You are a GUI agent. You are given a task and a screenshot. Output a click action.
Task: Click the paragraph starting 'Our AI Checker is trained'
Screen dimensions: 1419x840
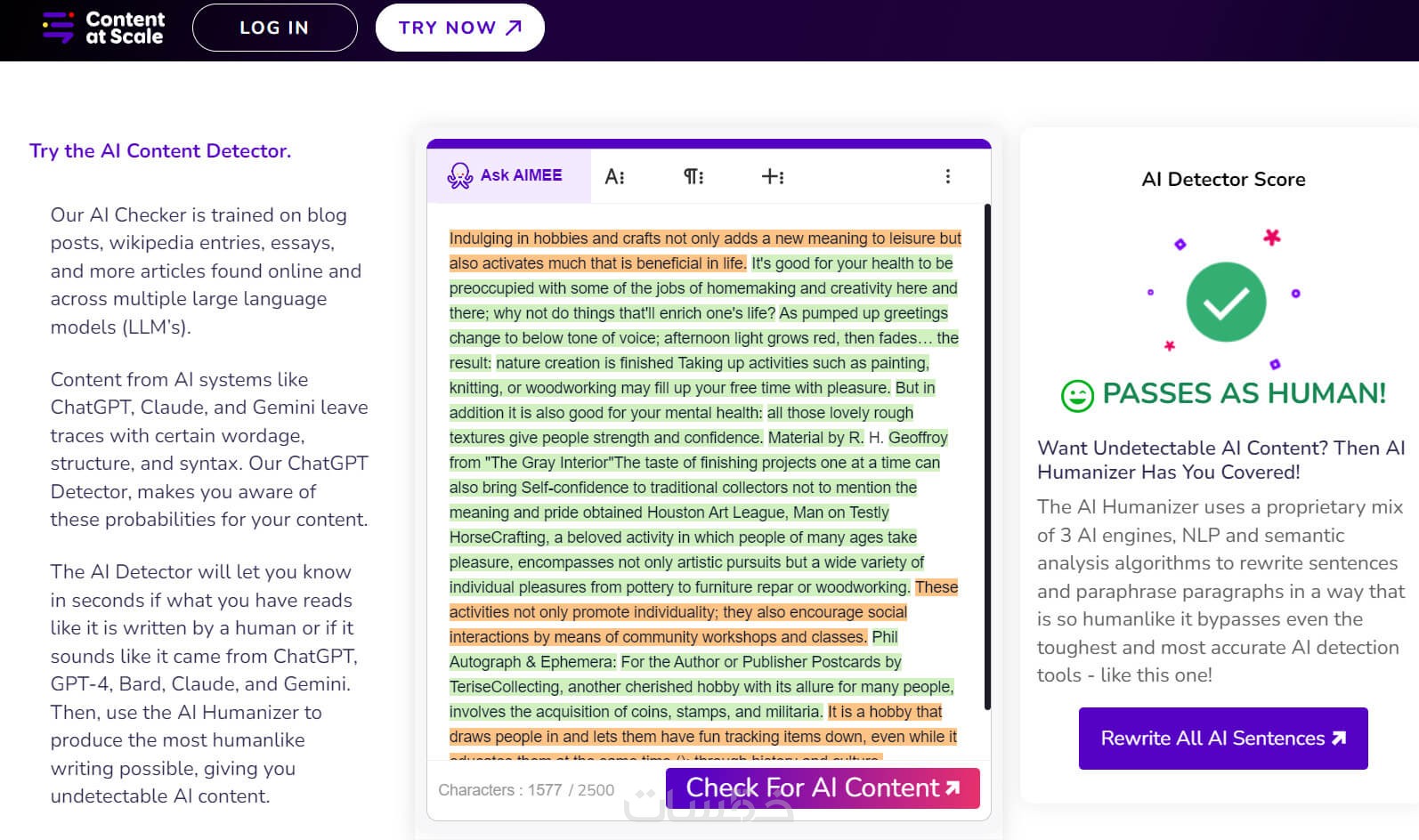coord(207,271)
